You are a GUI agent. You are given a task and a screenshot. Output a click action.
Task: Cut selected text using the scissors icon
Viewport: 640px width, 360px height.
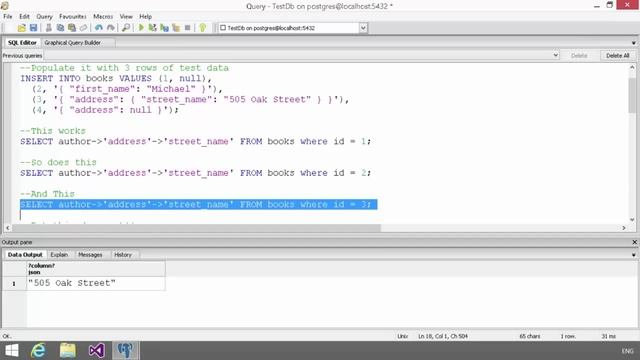(49, 28)
